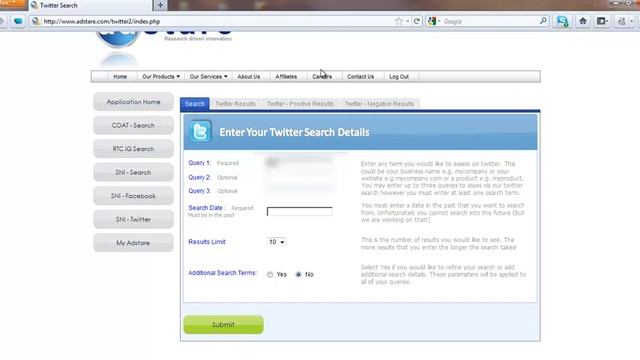Click the SNI - Facebook sidebar button

point(133,196)
